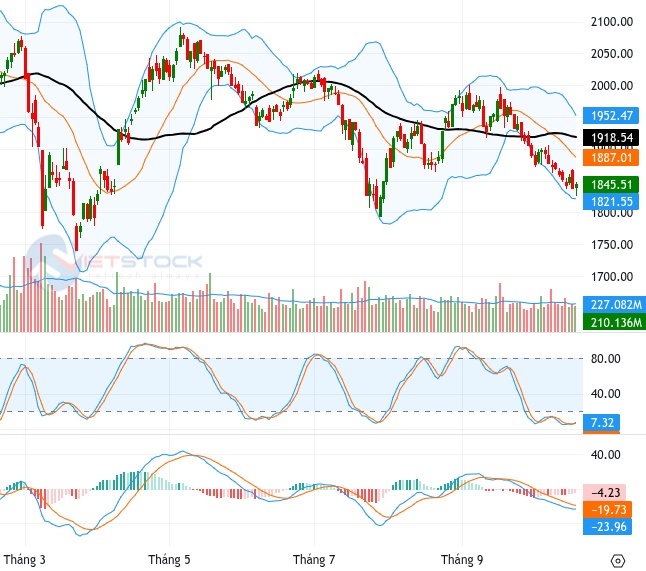
Task: Click MACD signal line value -19.73
Action: click(607, 510)
